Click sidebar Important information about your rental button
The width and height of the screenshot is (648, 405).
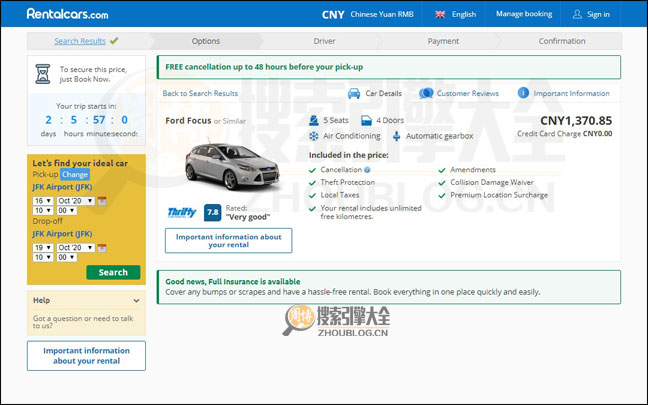86,356
